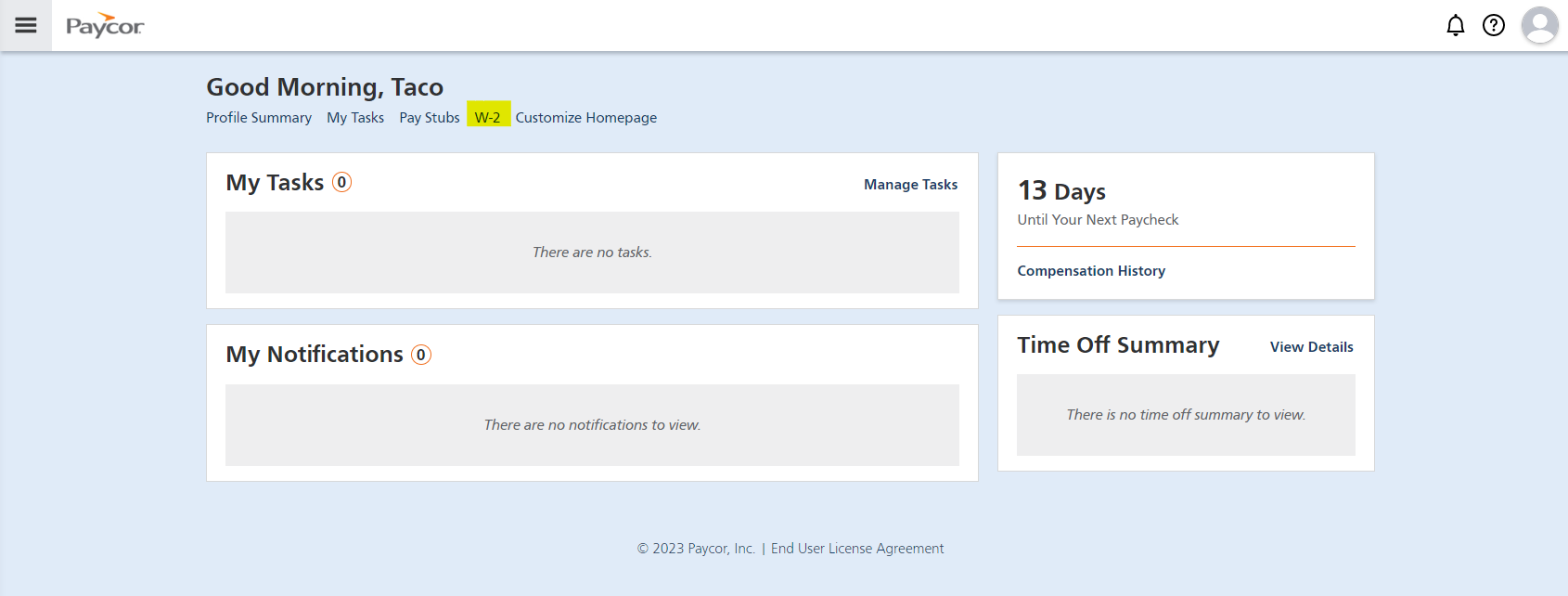Open Compensation History
The image size is (1568, 596).
tap(1091, 271)
